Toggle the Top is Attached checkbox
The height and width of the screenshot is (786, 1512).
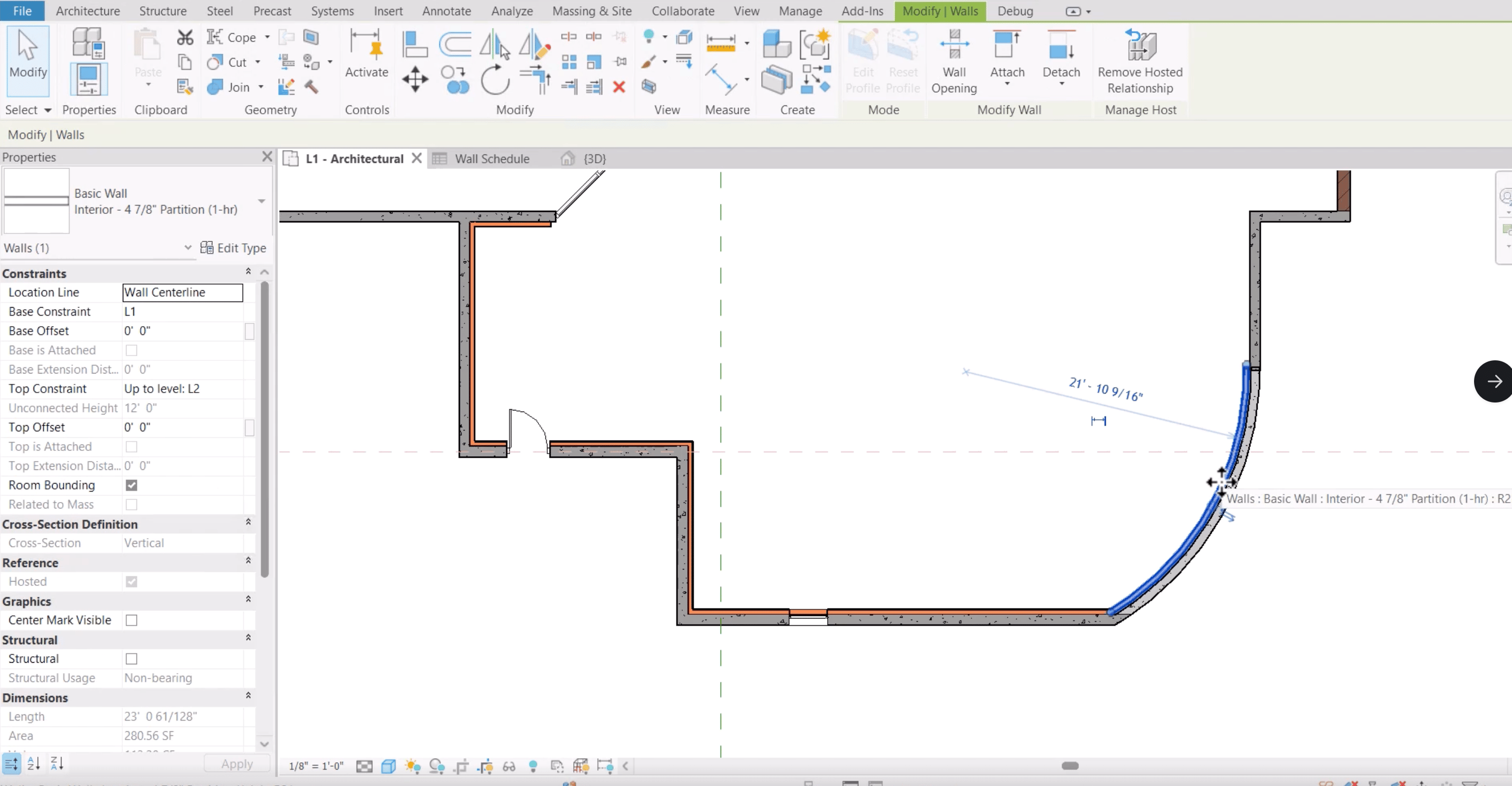coord(132,447)
